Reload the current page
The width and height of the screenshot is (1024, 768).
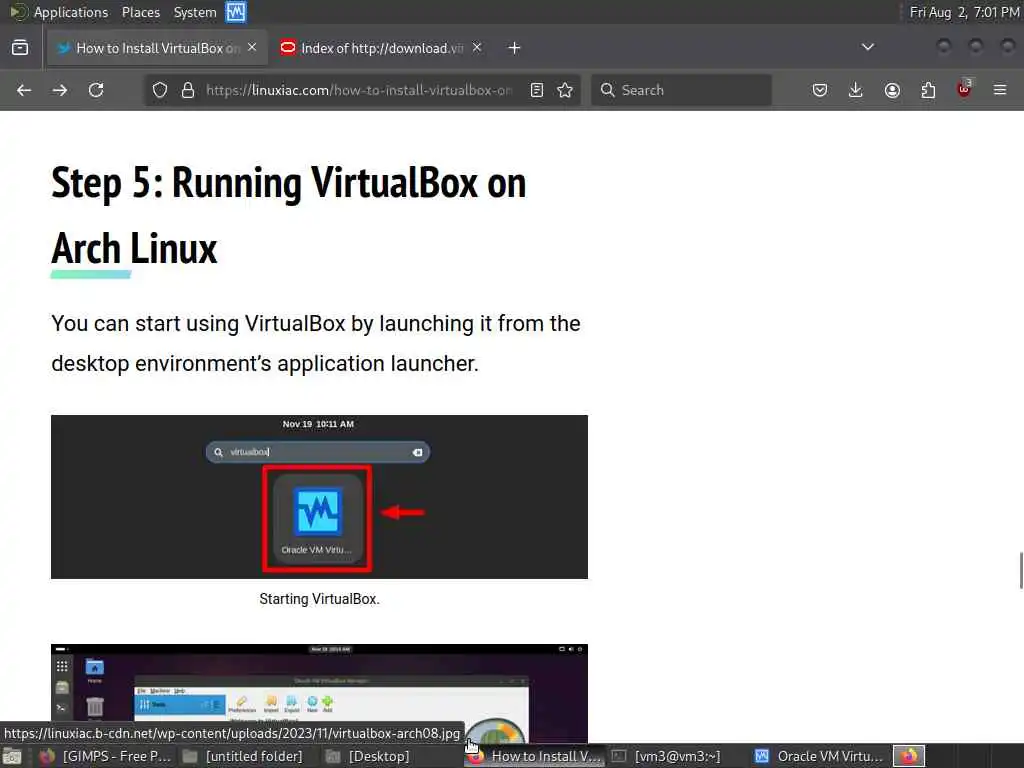pyautogui.click(x=96, y=90)
